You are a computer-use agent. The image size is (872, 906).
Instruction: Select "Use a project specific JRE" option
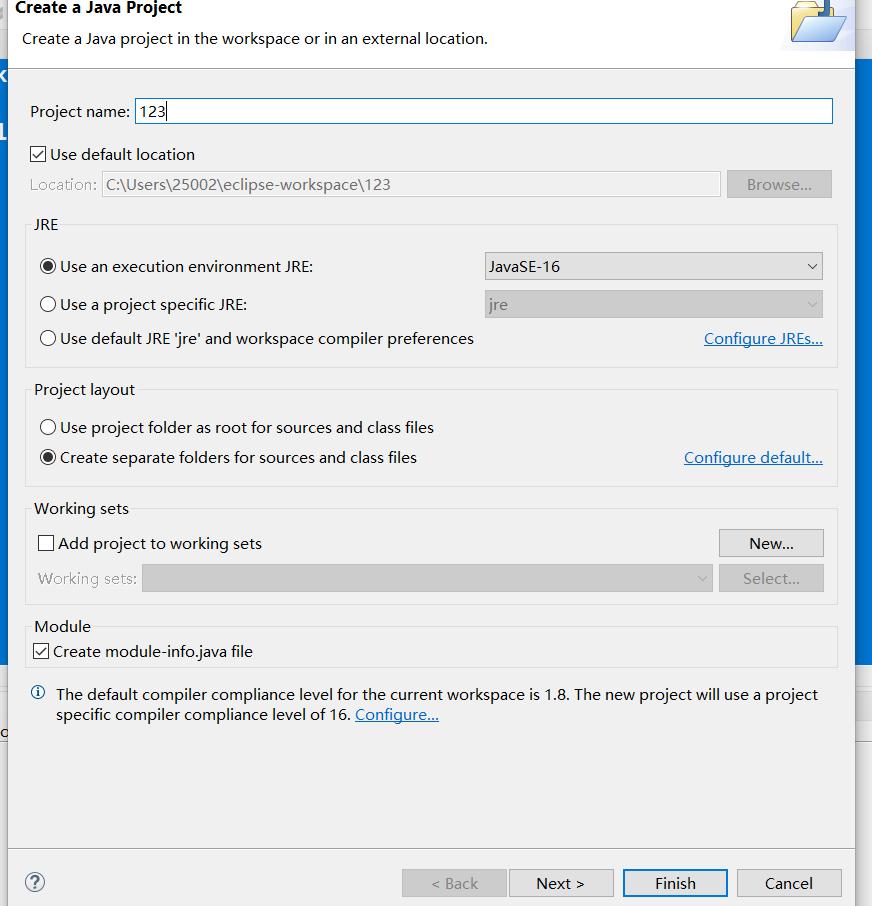(47, 302)
